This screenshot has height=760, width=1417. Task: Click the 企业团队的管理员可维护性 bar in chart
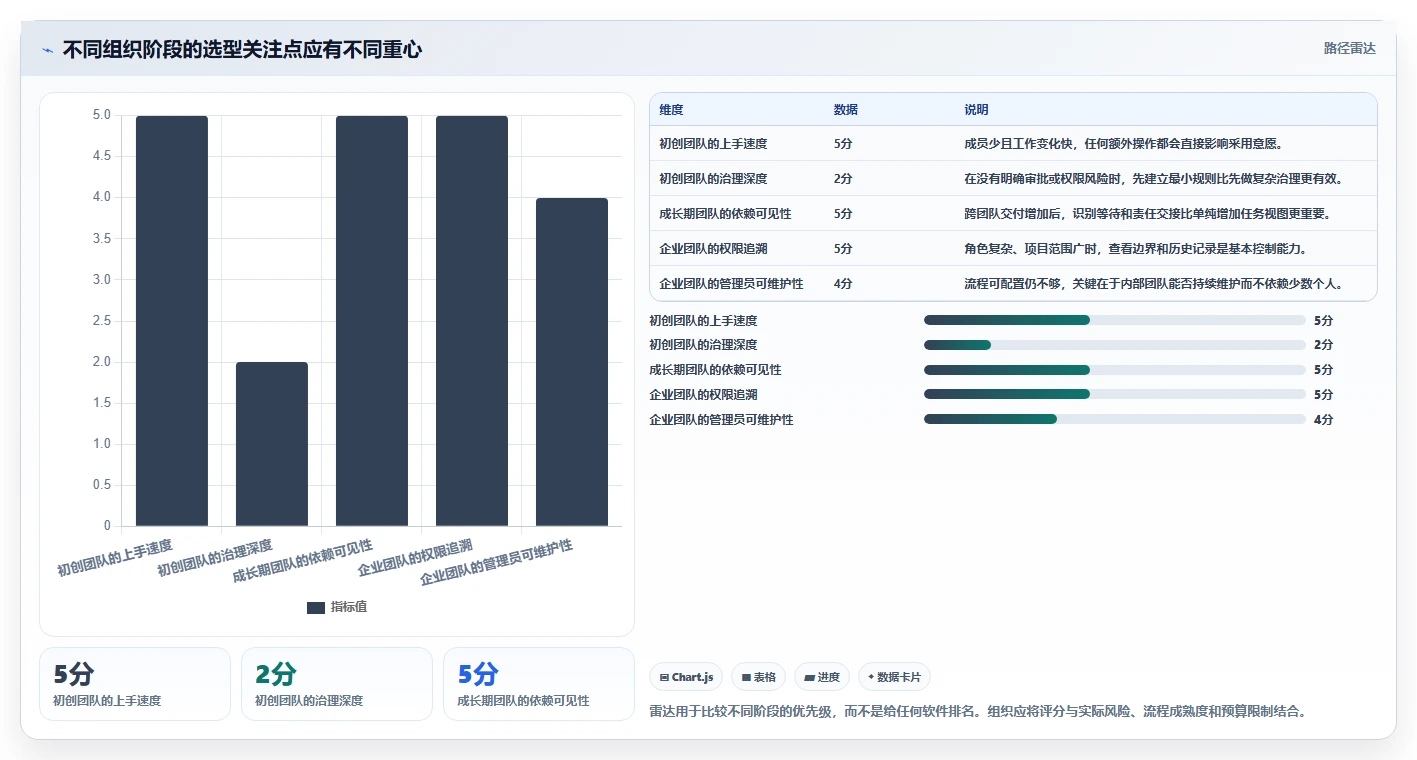pos(572,362)
